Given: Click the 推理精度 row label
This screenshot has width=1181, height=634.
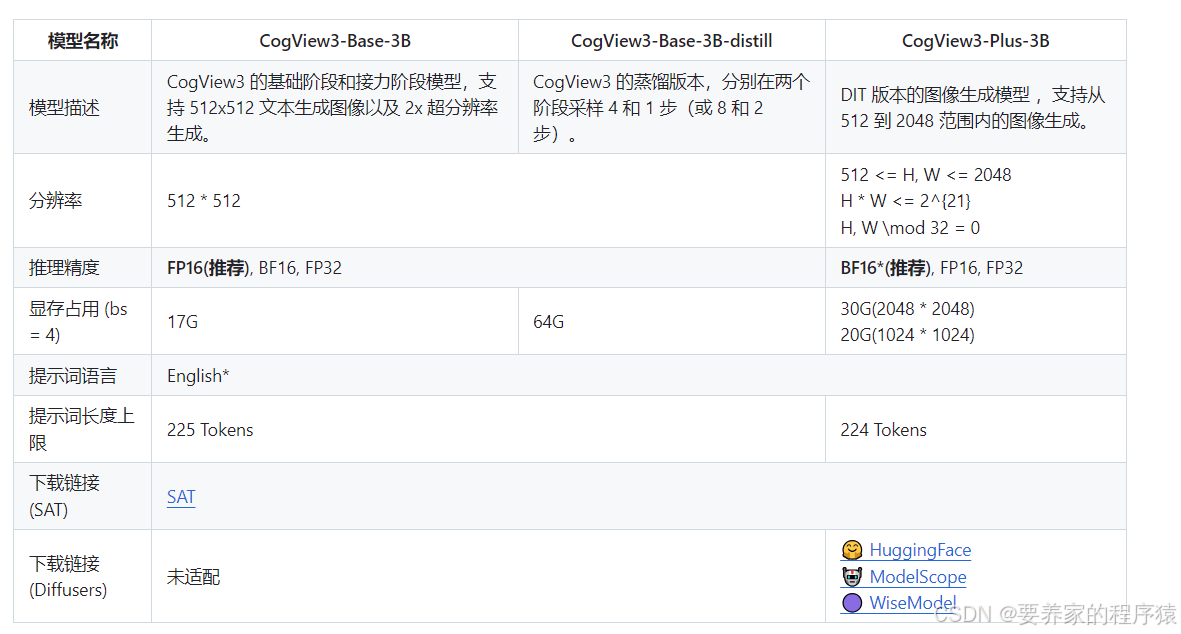Looking at the screenshot, I should click(x=64, y=268).
